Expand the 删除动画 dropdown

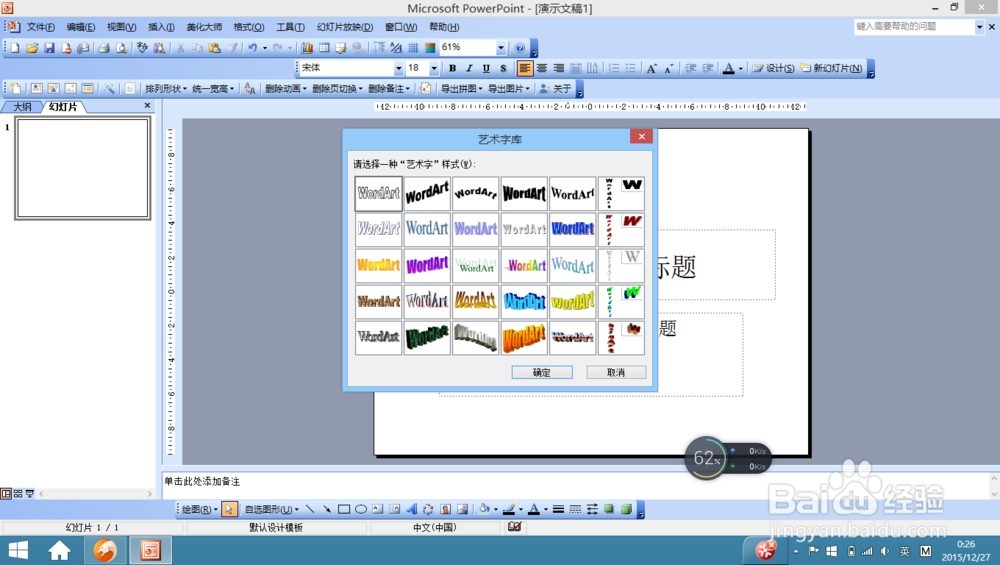click(x=286, y=89)
